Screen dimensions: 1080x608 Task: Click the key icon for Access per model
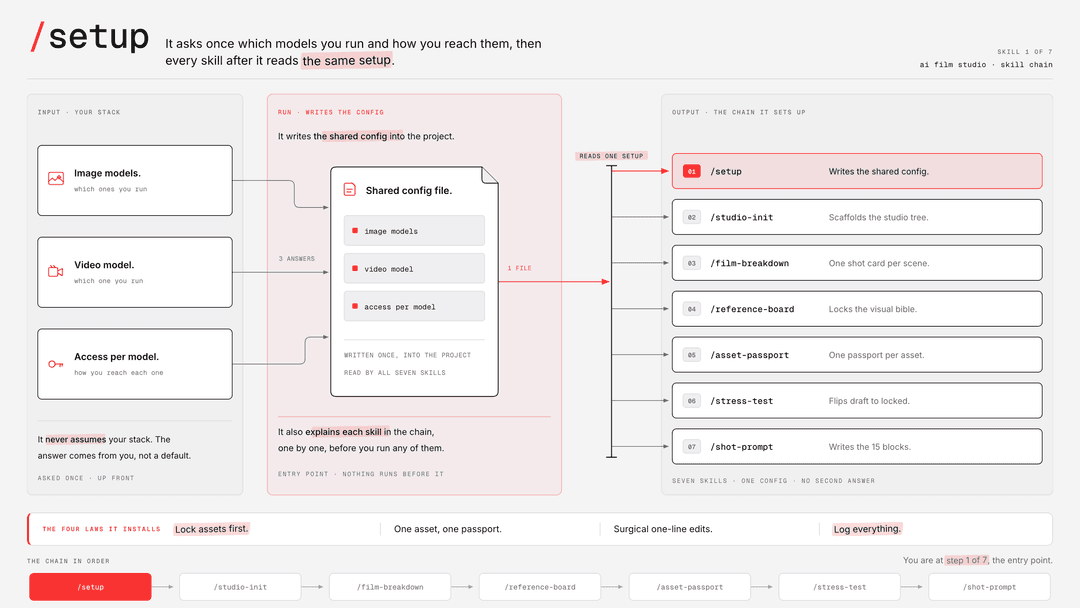coord(56,364)
